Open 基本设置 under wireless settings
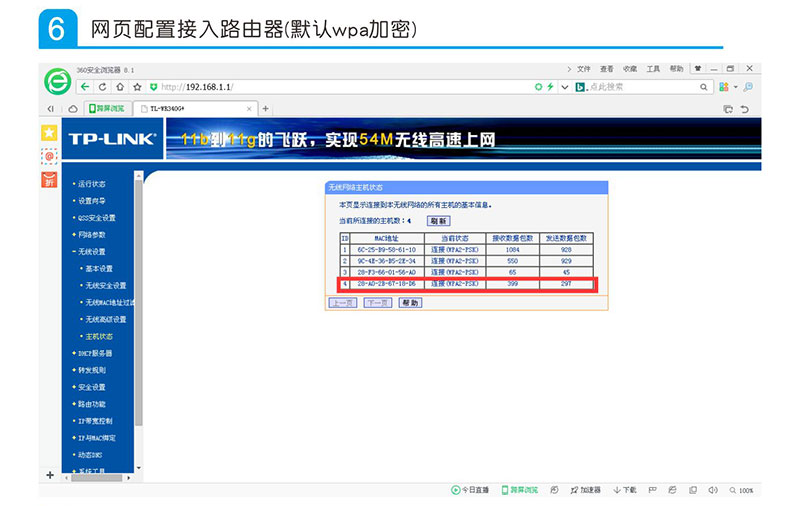This screenshot has width=800, height=506. [x=99, y=269]
